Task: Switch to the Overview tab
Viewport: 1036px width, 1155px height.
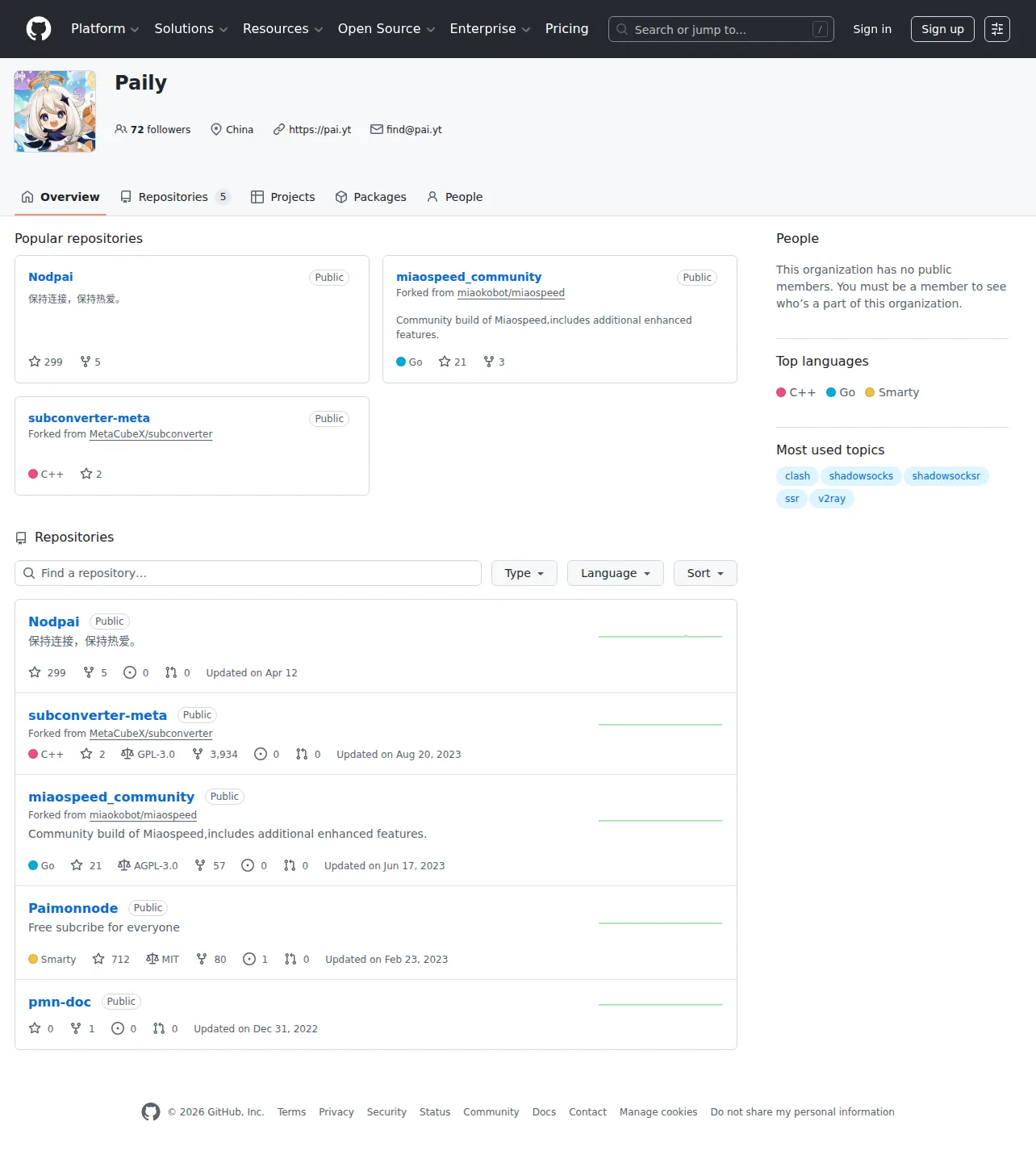Action: click(x=61, y=197)
